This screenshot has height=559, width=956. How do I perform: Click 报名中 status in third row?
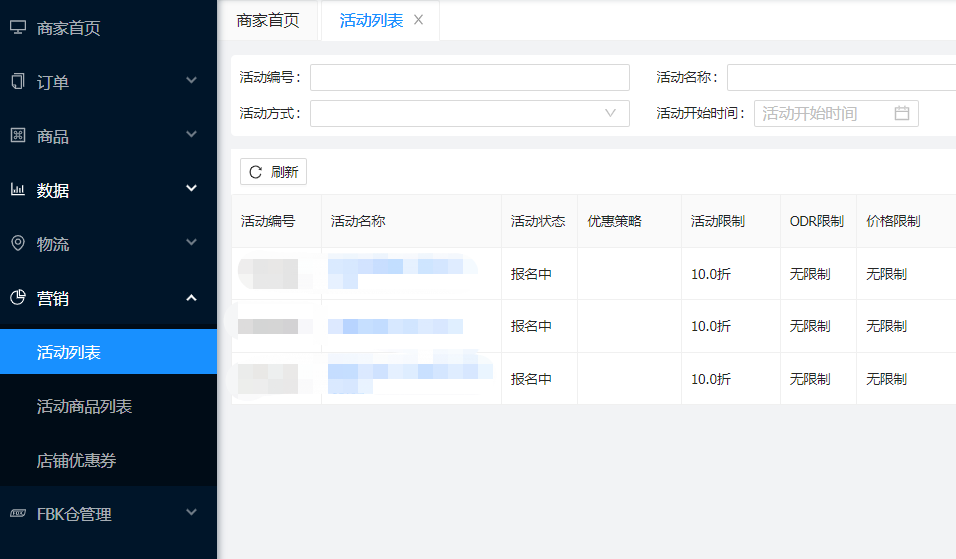tap(531, 379)
